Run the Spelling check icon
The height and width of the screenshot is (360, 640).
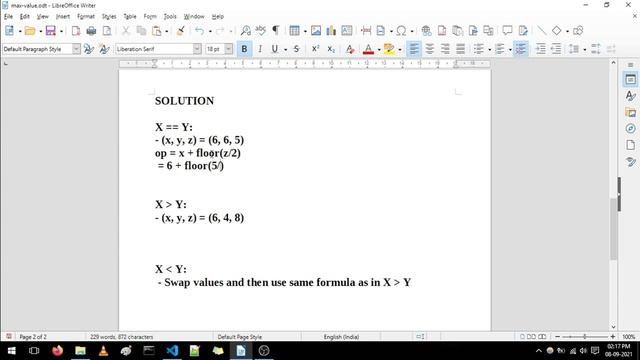(x=260, y=31)
